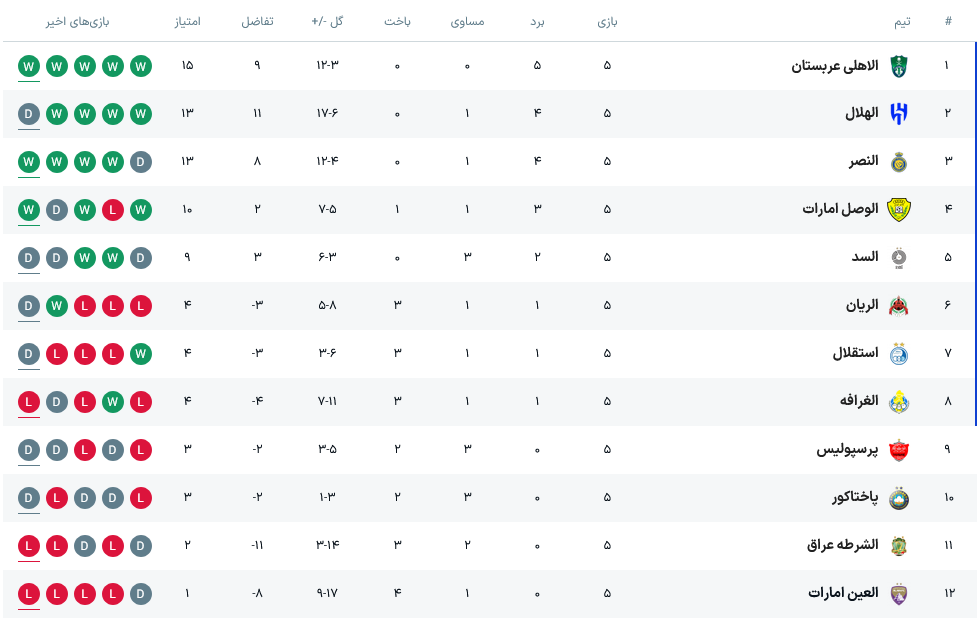980x629 pixels.
Task: Click the Pakhtakor club crest icon
Action: [x=899, y=498]
